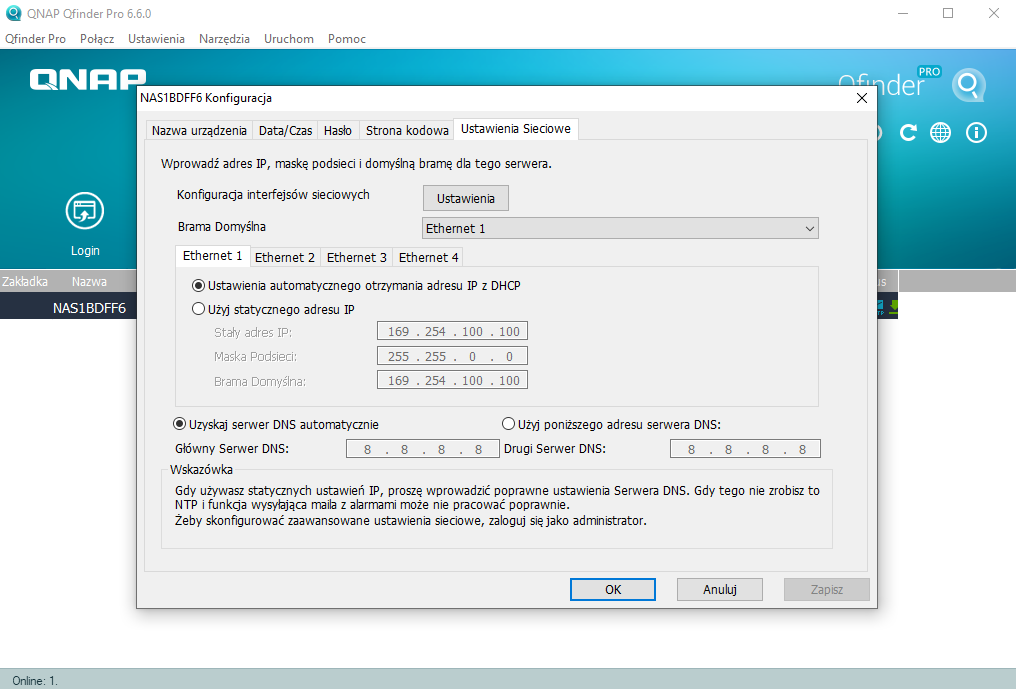This screenshot has height=689, width=1016.
Task: Open the Narzędzia menu
Action: (x=224, y=39)
